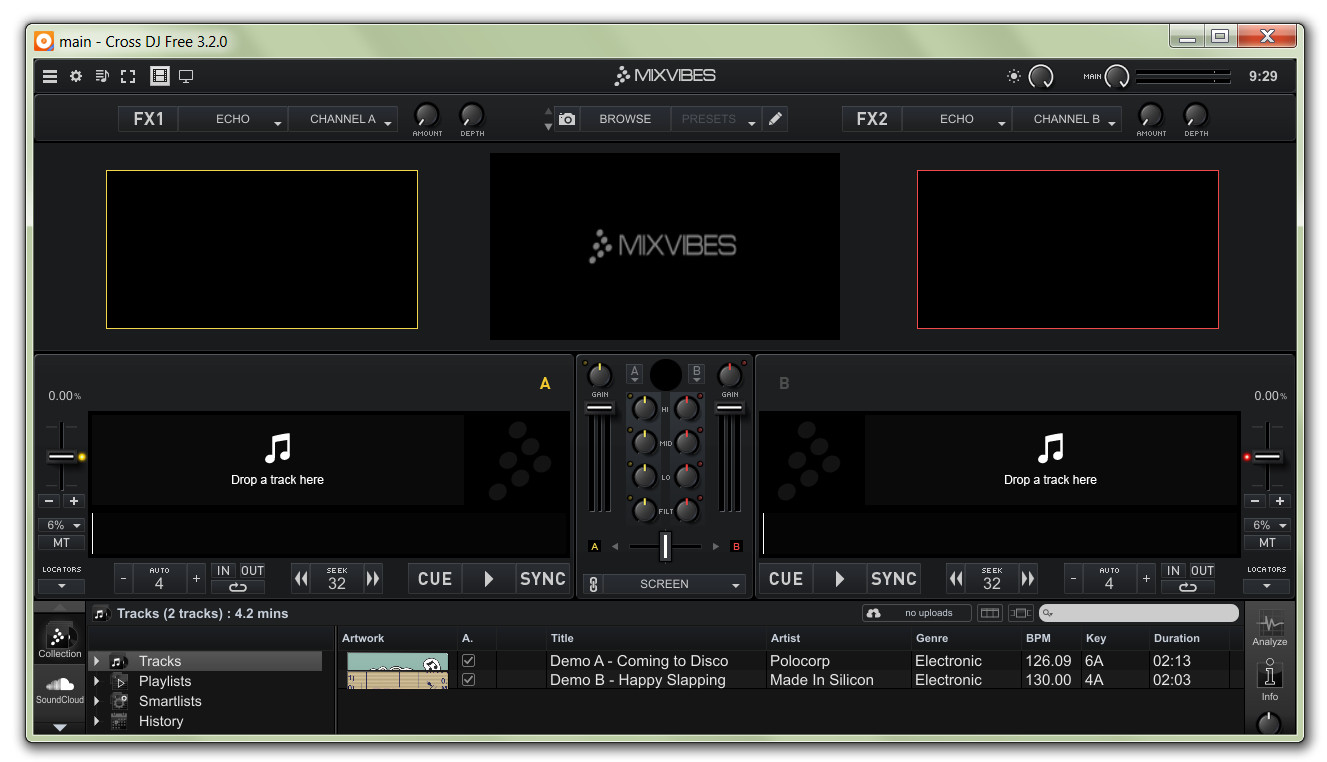Viewport: 1327px width, 762px height.
Task: Click CUE on deck A
Action: (x=435, y=579)
